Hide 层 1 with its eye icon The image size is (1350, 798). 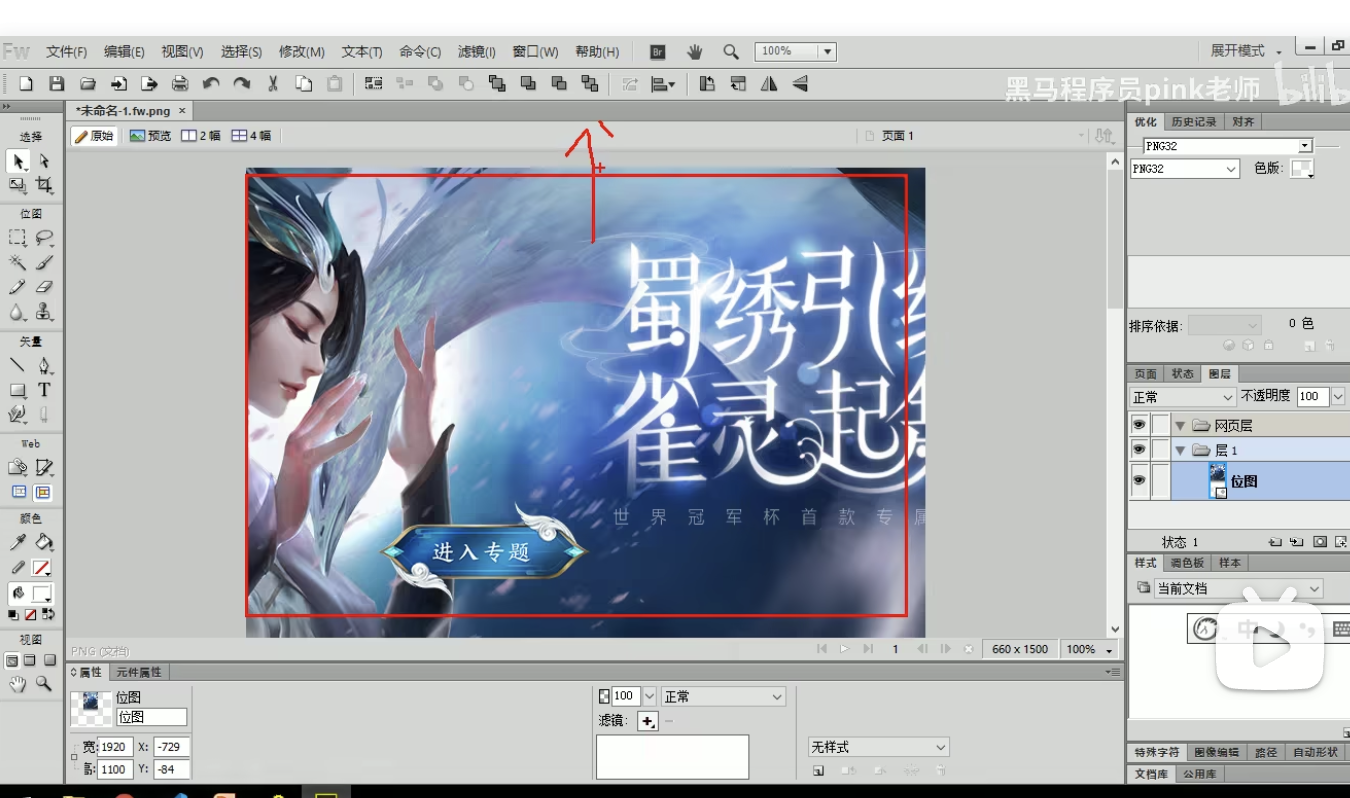tap(1139, 450)
